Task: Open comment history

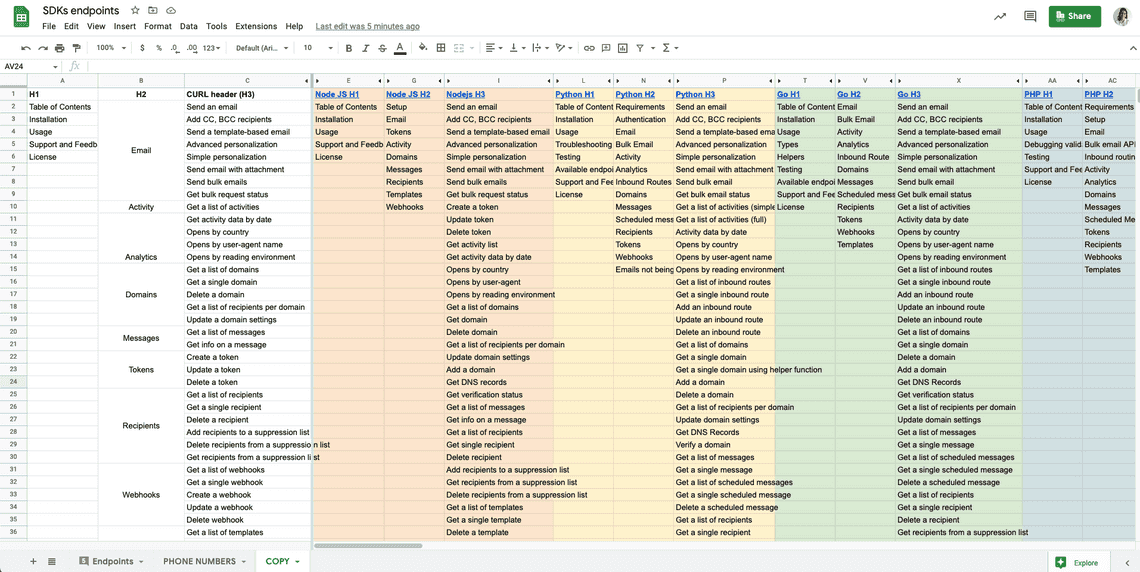Action: click(x=1029, y=16)
